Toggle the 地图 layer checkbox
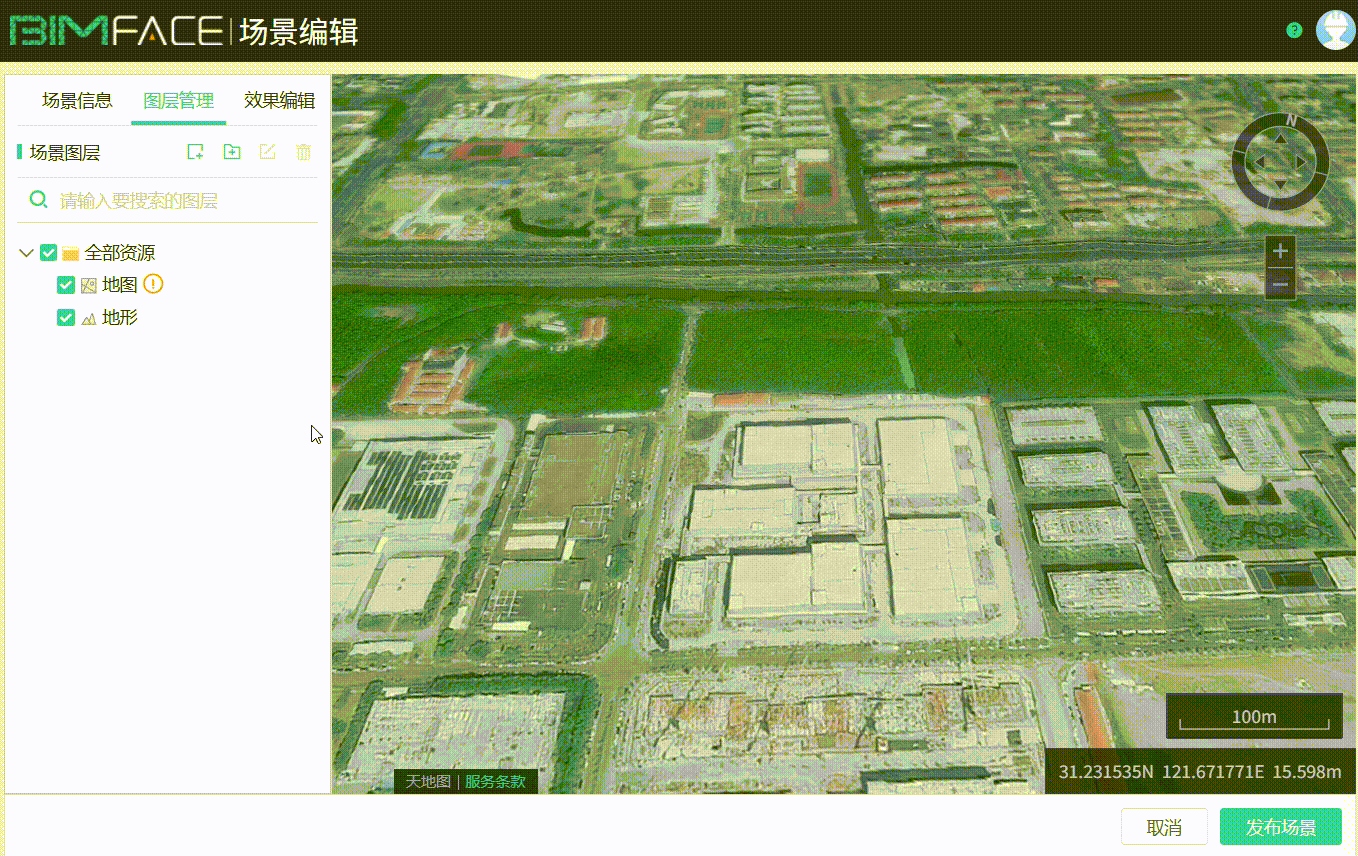The image size is (1358, 856). [66, 285]
